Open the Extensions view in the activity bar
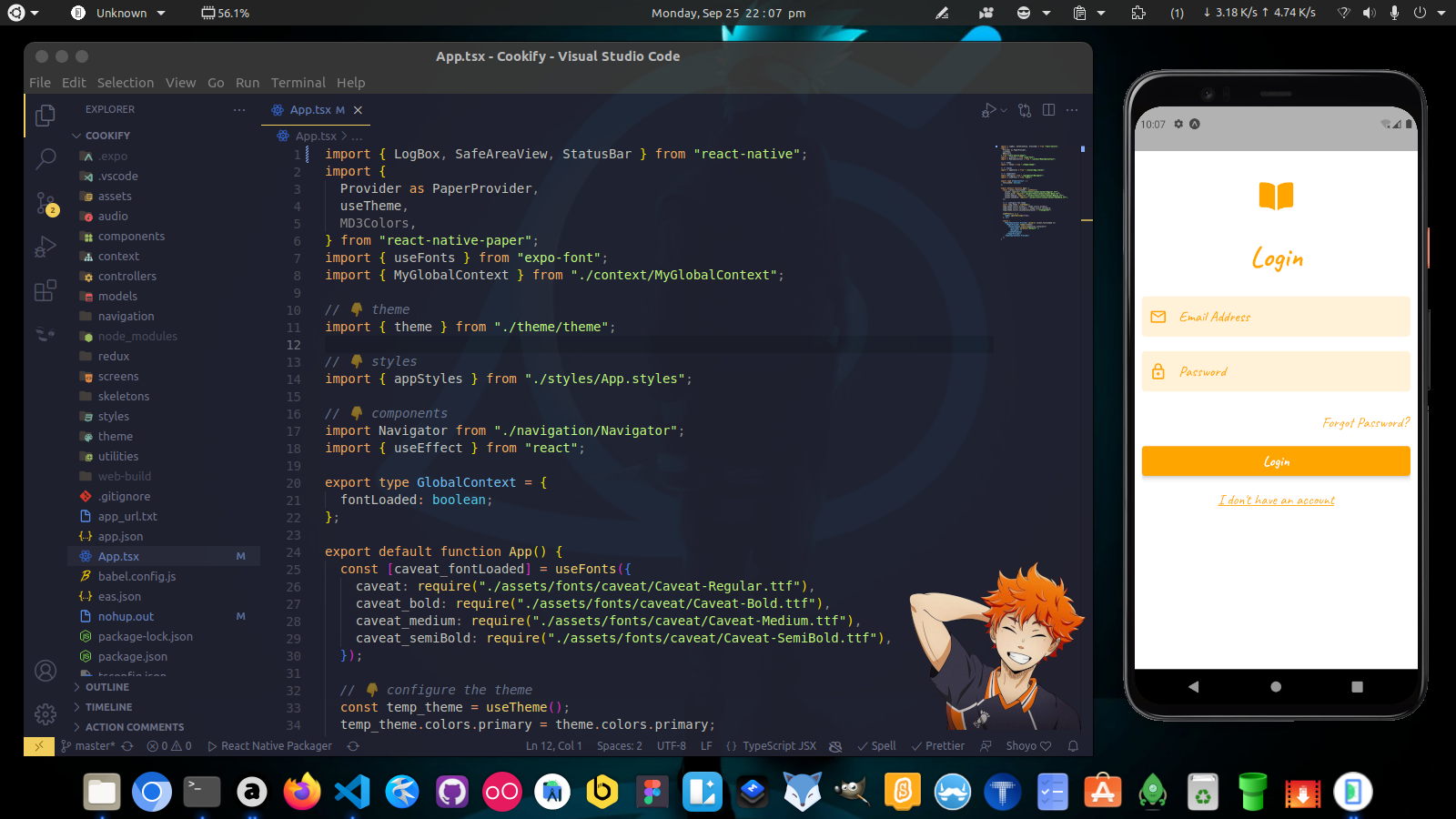This screenshot has height=819, width=1456. (45, 291)
